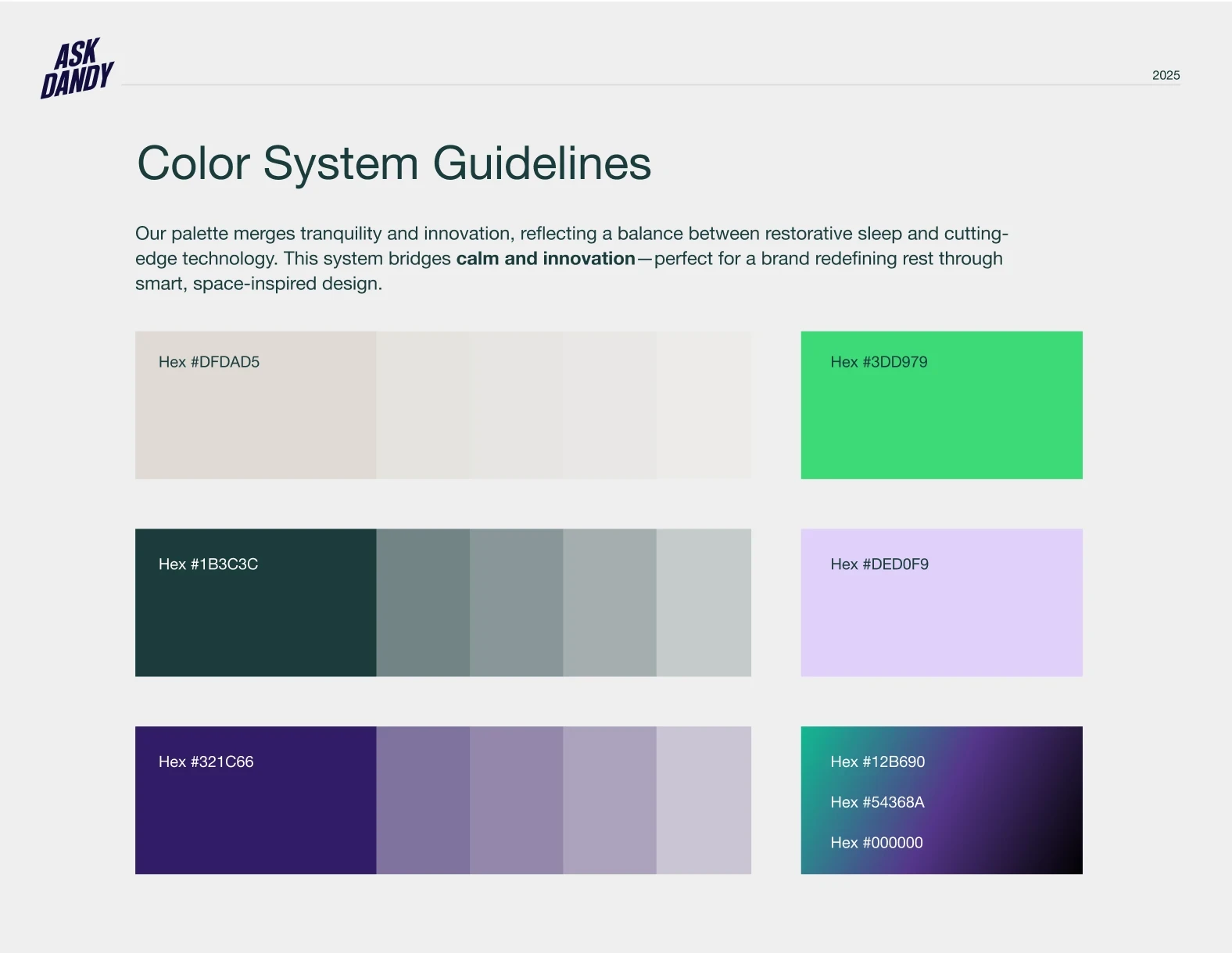Click the first tint after #1B3C3C swatch
1232x953 pixels.
pyautogui.click(x=423, y=603)
